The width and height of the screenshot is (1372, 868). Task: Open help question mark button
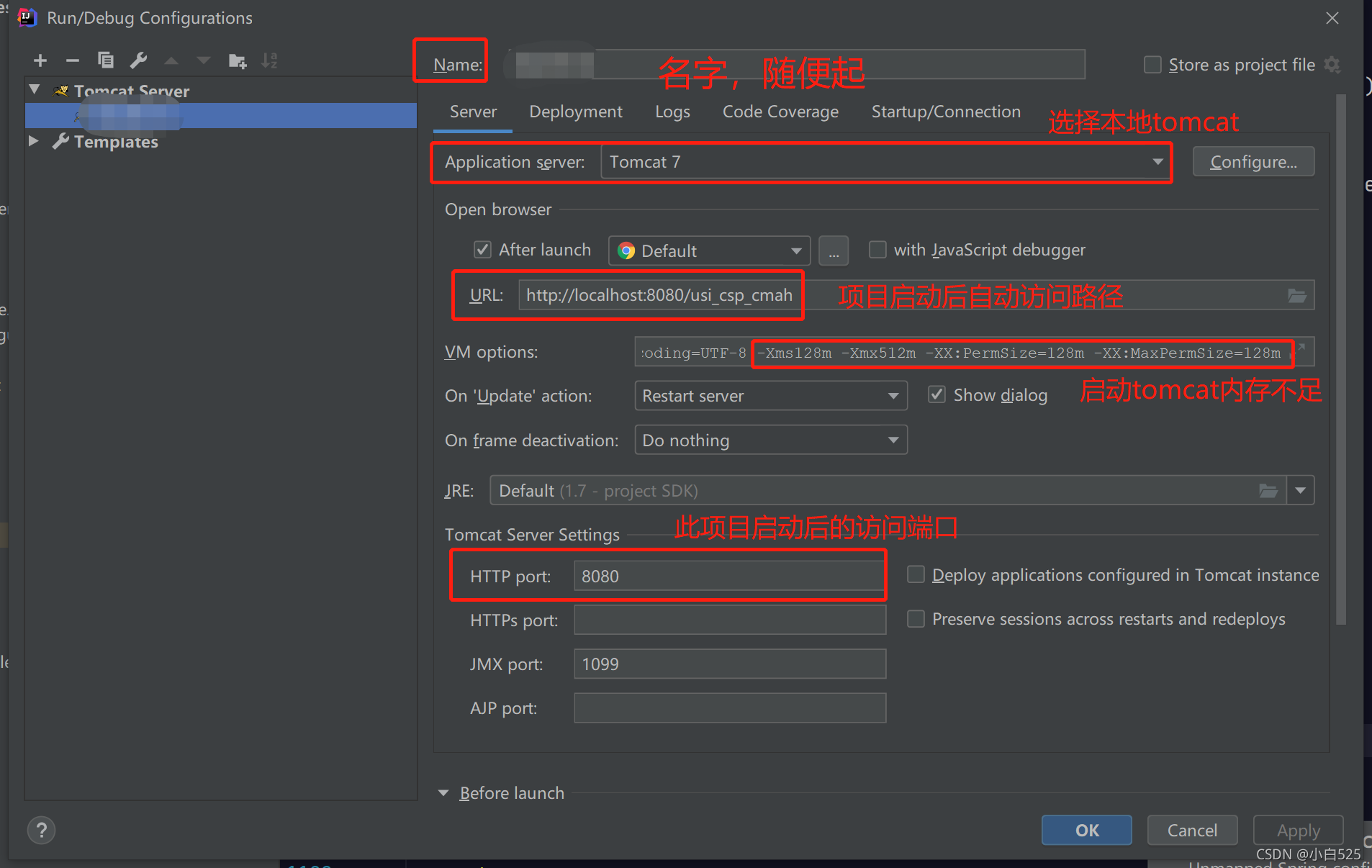(x=42, y=831)
